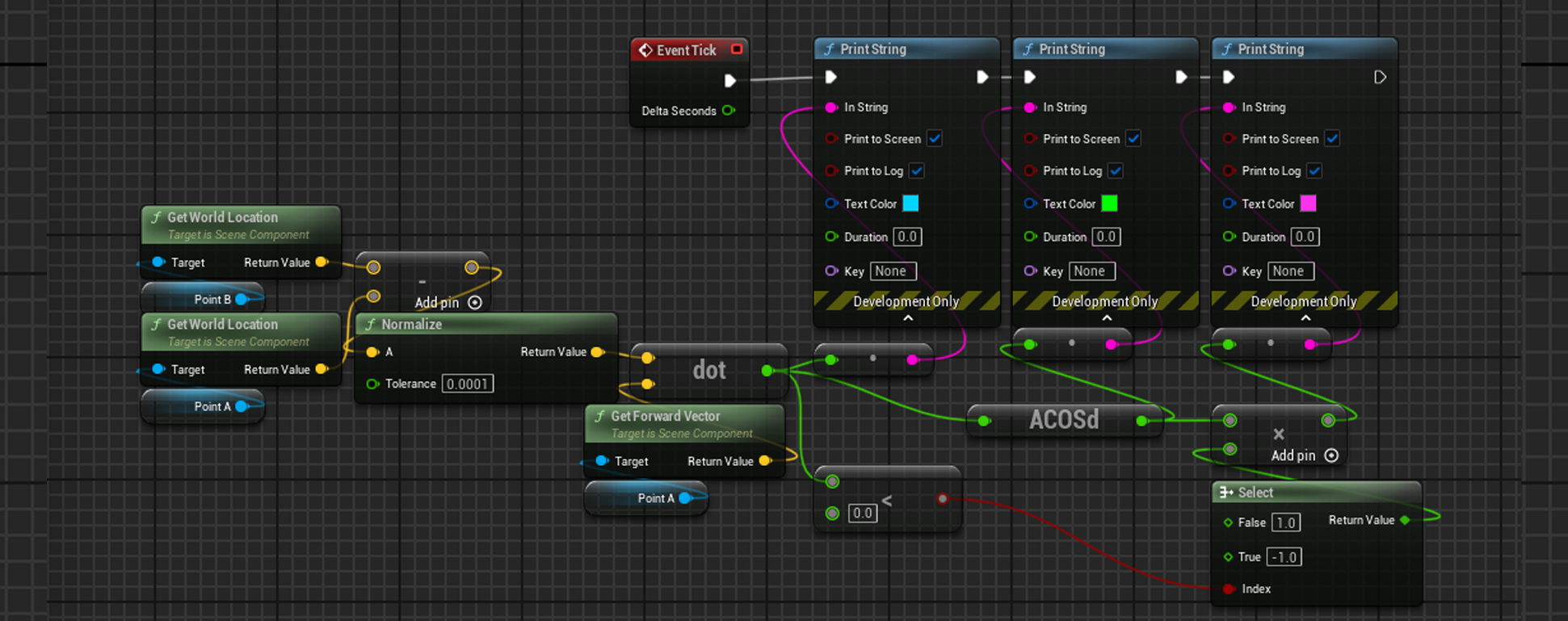Click Get Forward Vector Return Value pin
1568x621 pixels.
[x=765, y=461]
